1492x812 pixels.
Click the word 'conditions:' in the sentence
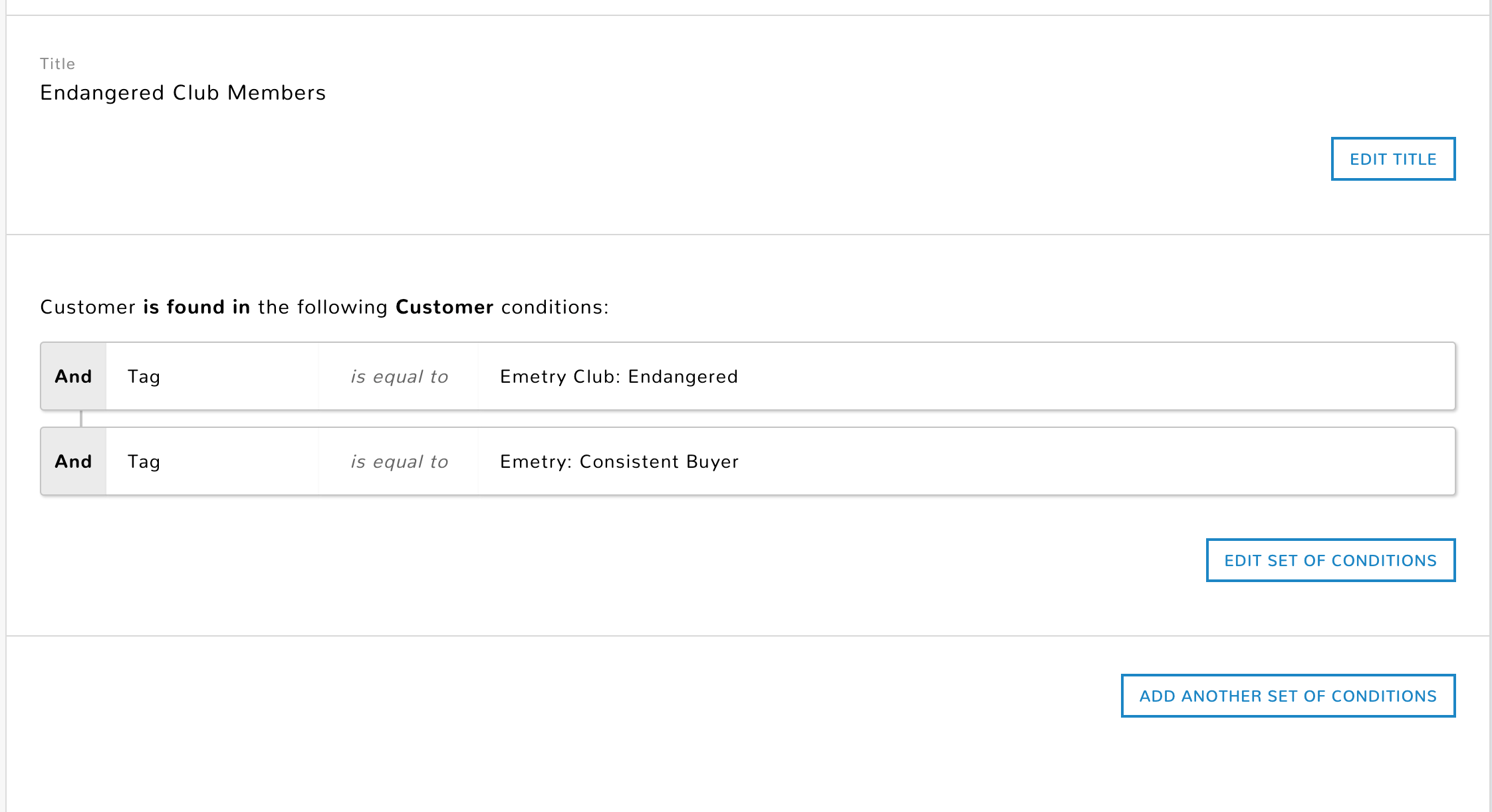(x=555, y=307)
